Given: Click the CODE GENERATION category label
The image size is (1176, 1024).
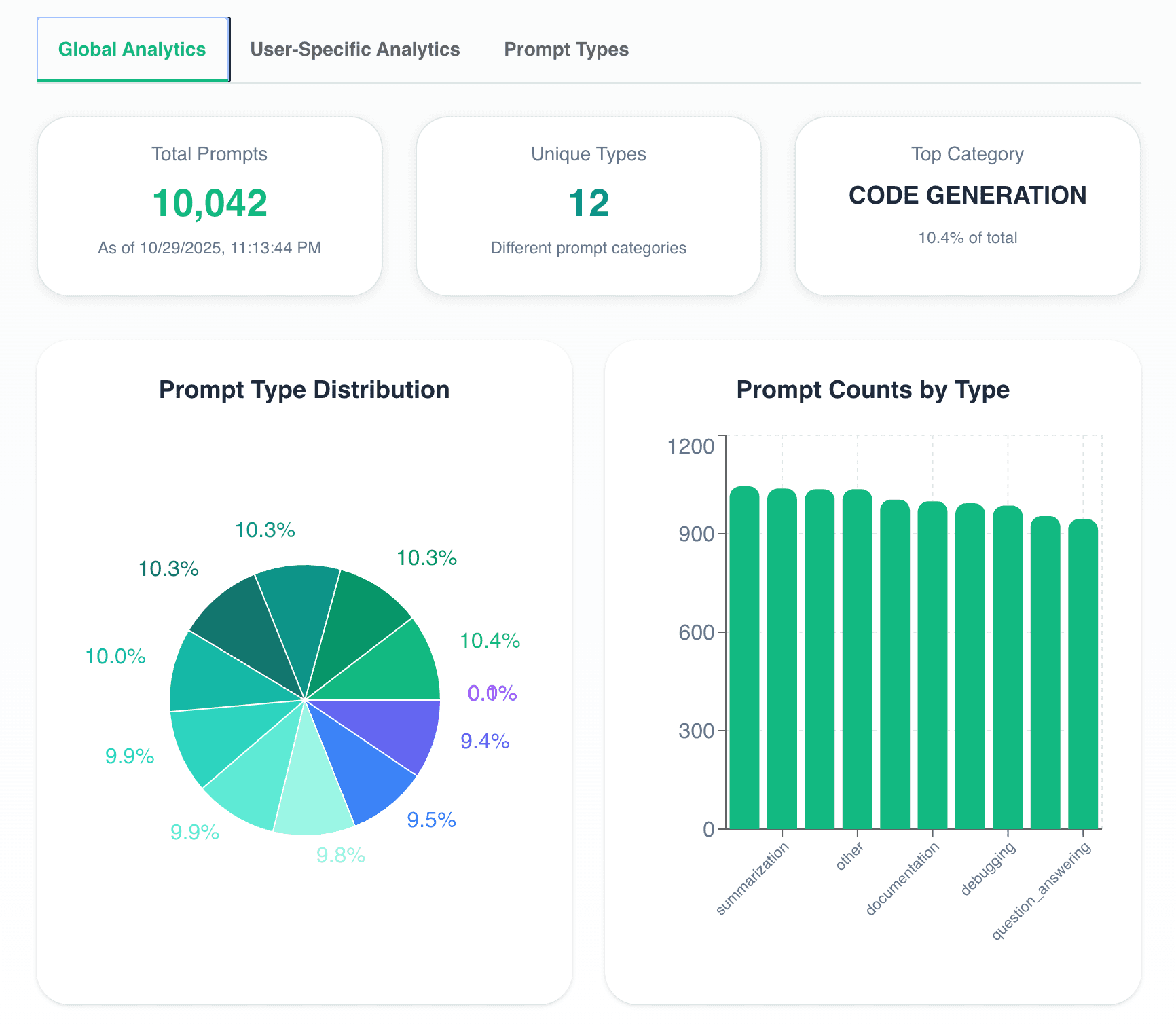Looking at the screenshot, I should click(967, 196).
